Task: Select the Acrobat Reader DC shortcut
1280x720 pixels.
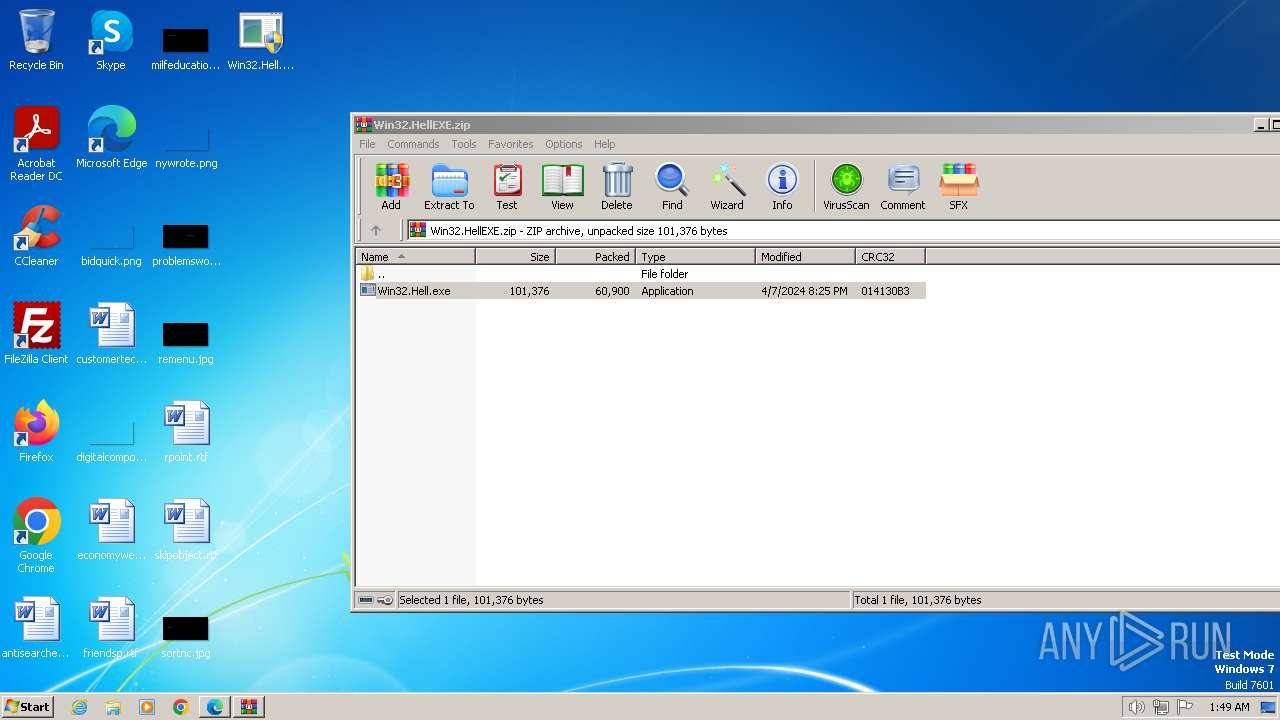Action: (x=36, y=145)
